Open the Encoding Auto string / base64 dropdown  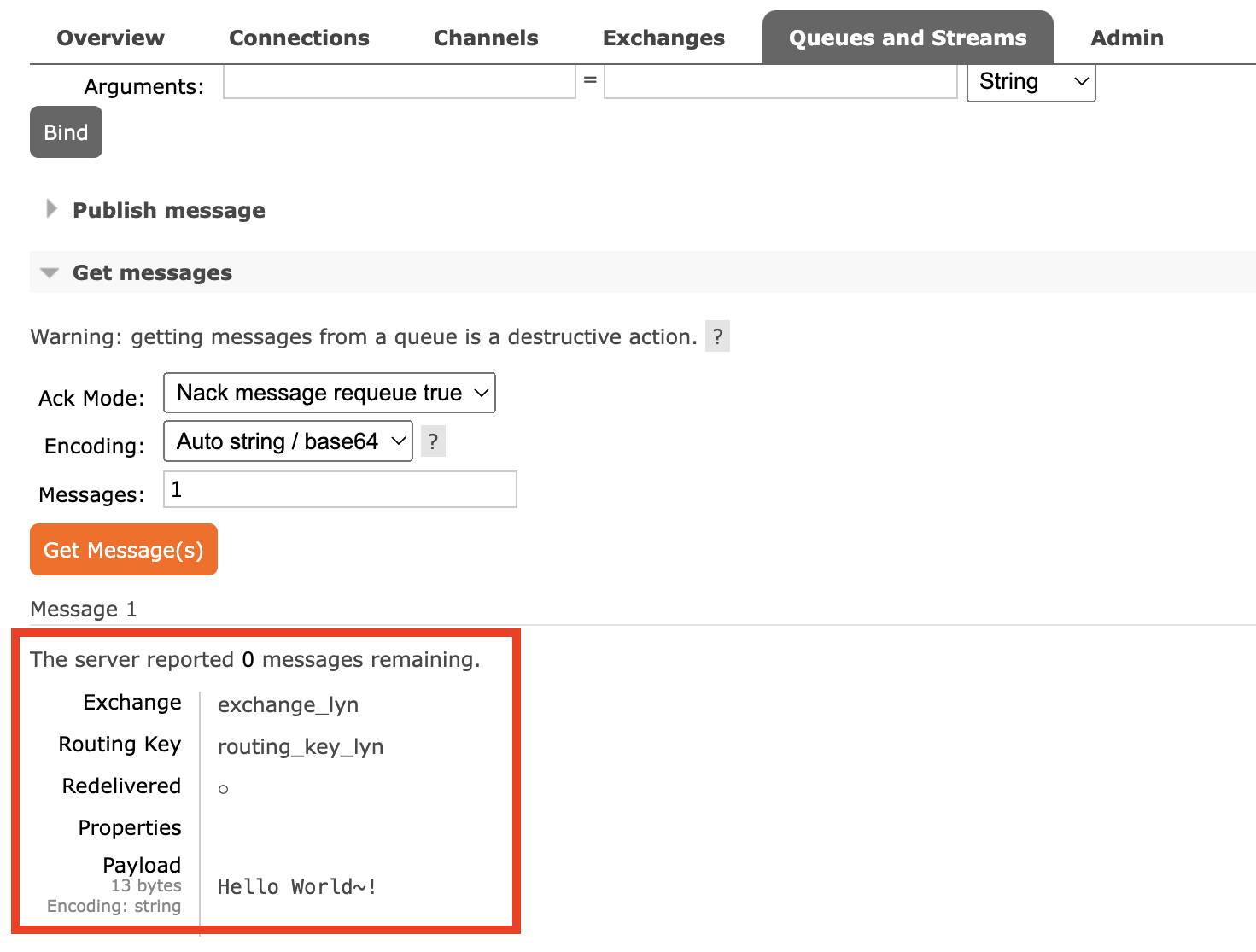[x=288, y=441]
